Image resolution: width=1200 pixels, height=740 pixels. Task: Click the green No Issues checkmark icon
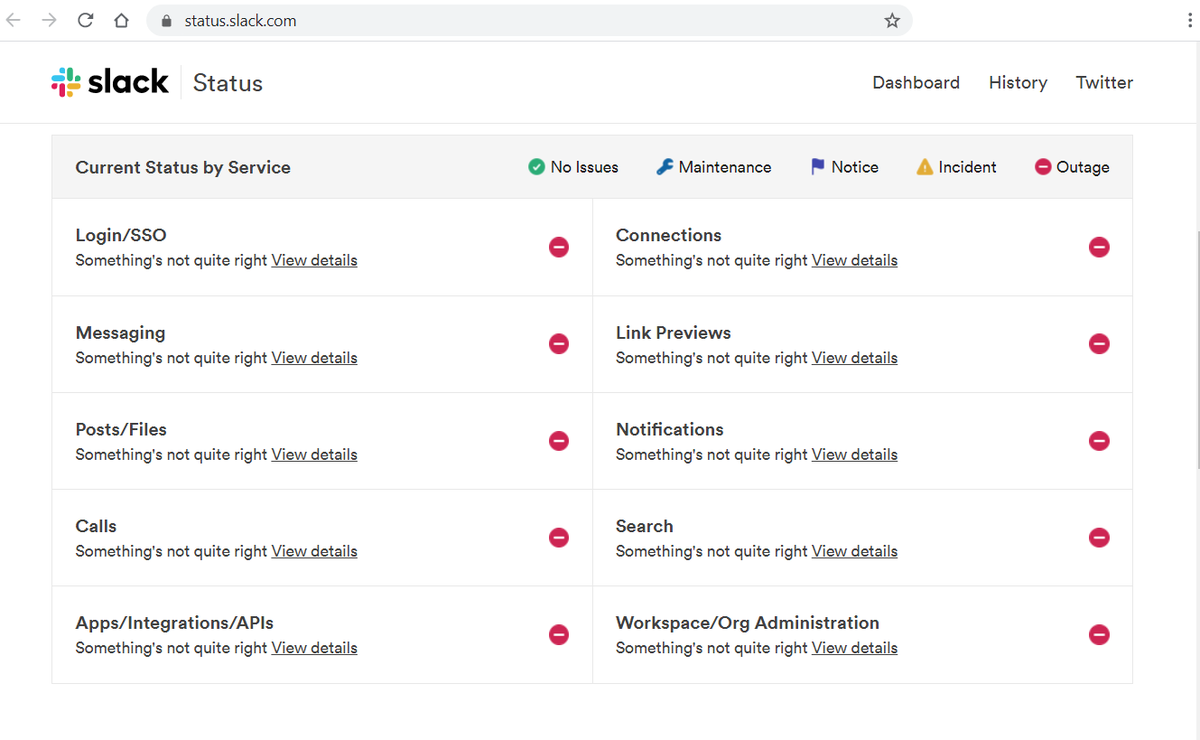(x=536, y=167)
